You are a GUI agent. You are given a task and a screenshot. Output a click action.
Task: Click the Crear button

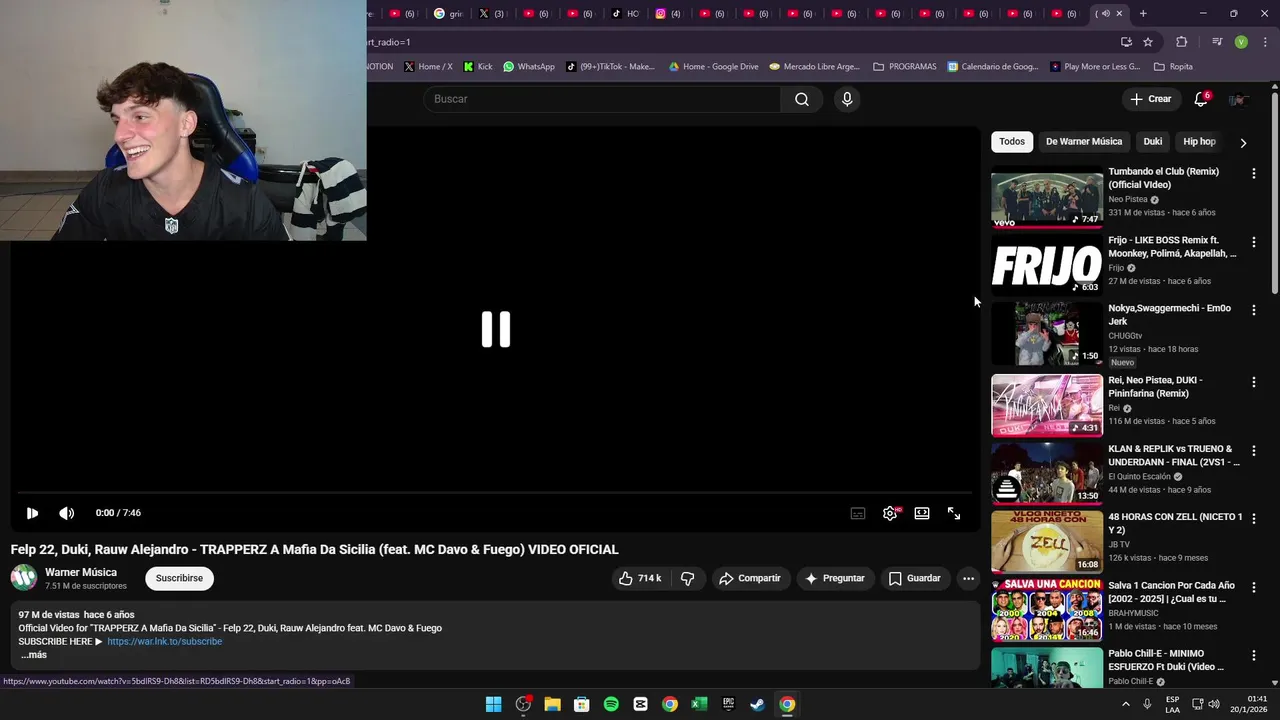point(1150,99)
